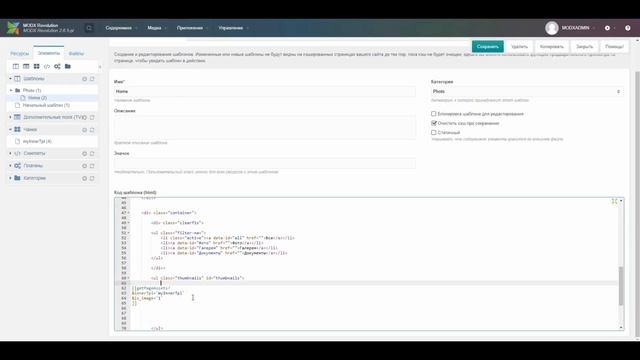Click the code line containing Галерея
Viewport: 640px width, 360px height.
(x=219, y=248)
